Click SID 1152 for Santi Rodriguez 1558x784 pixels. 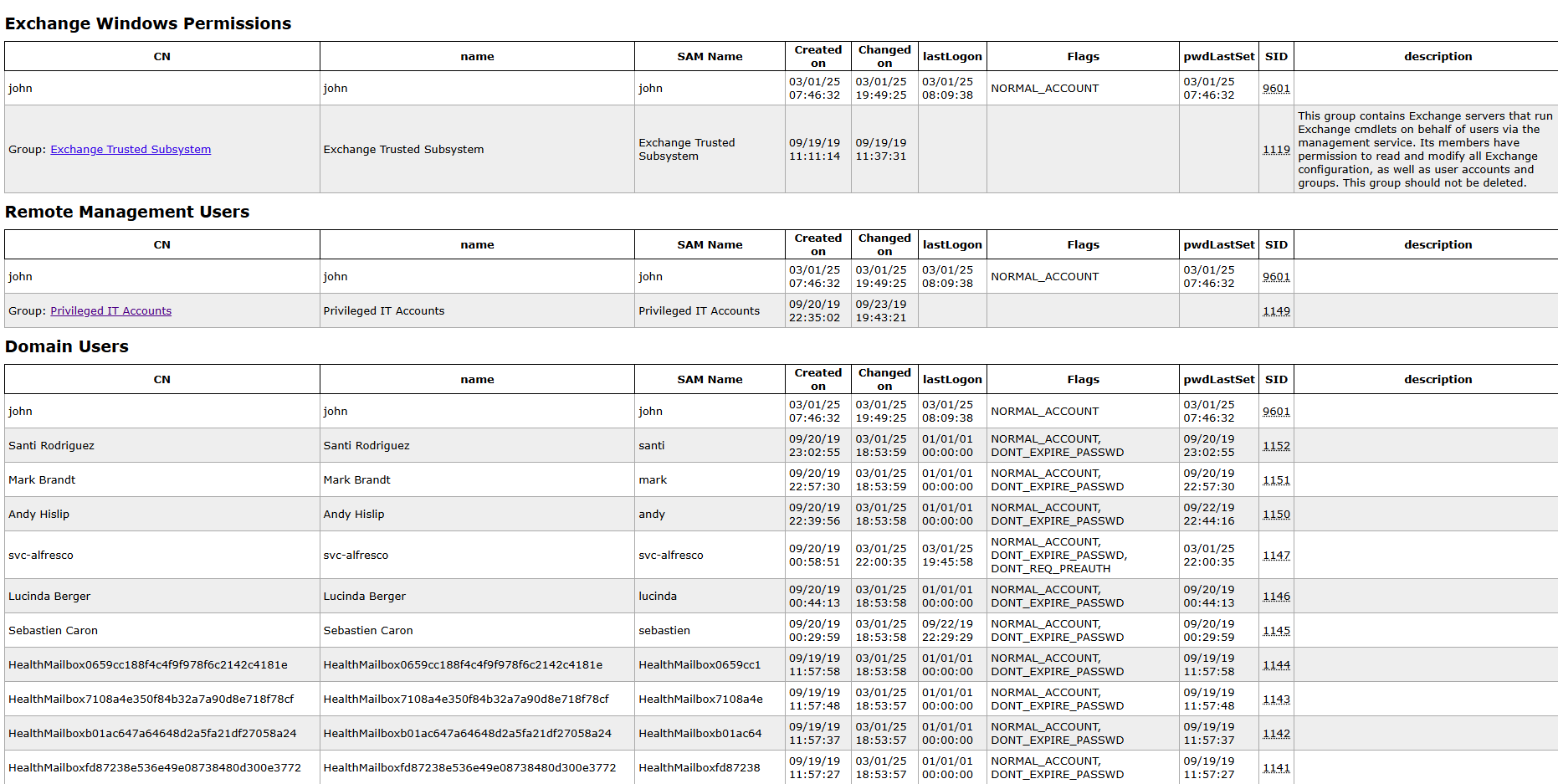(x=1276, y=446)
